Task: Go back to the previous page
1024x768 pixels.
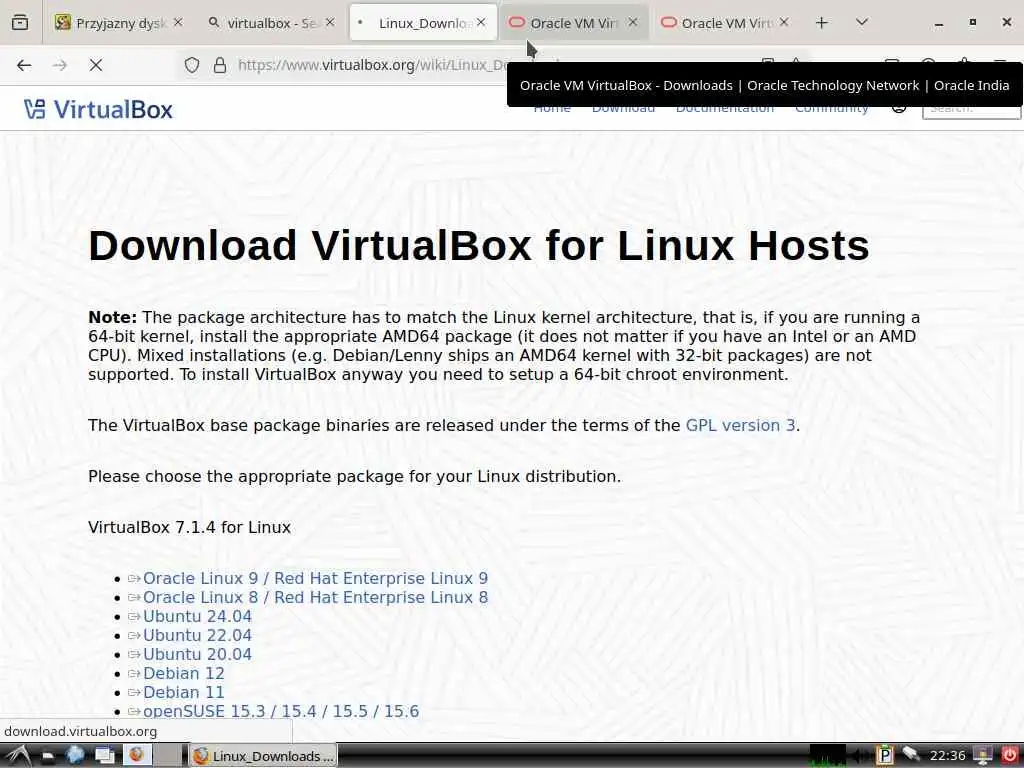Action: tap(24, 65)
